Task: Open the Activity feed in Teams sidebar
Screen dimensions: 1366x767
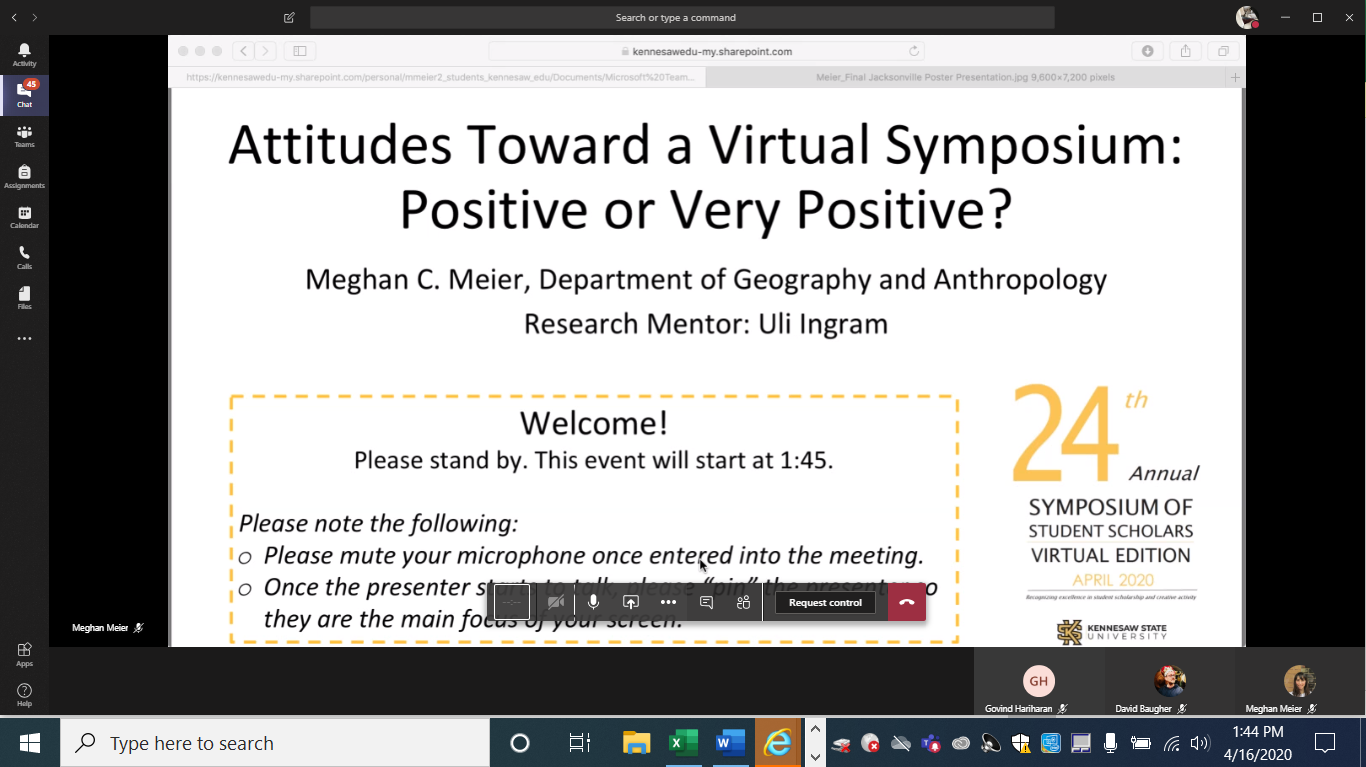Action: (x=24, y=54)
